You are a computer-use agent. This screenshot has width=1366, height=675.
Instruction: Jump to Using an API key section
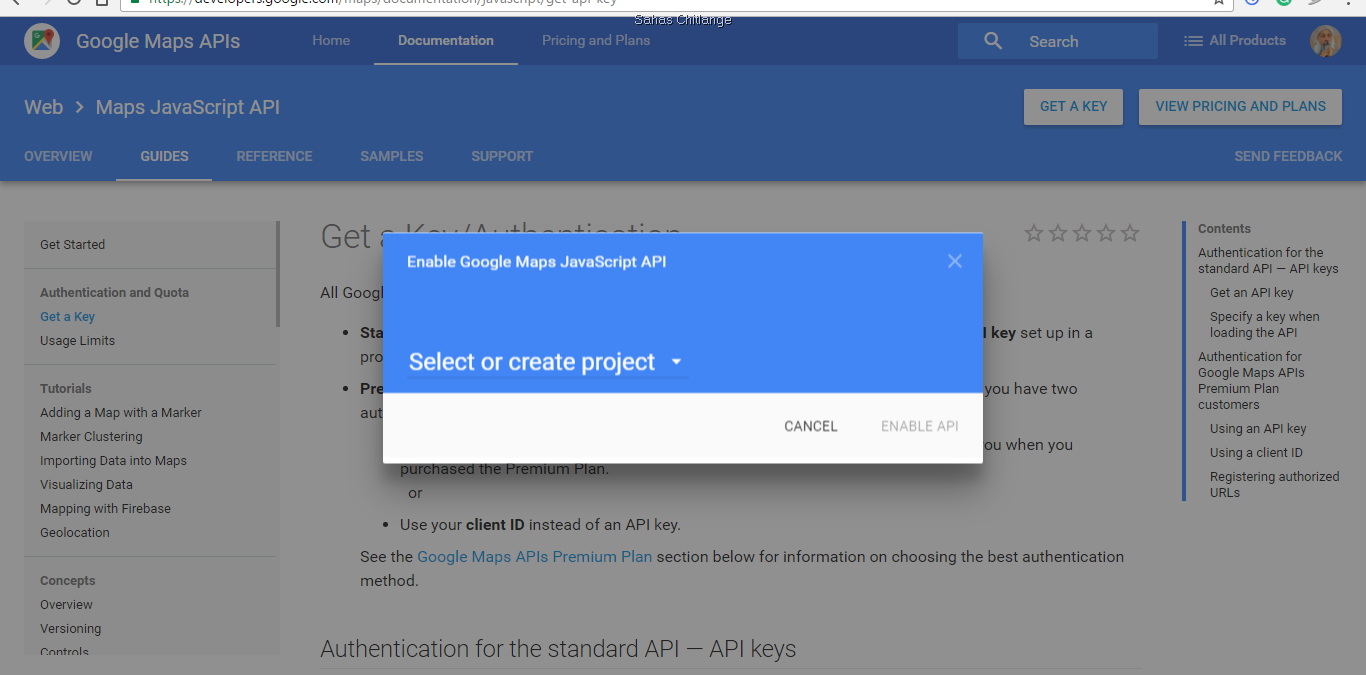[x=1258, y=429]
